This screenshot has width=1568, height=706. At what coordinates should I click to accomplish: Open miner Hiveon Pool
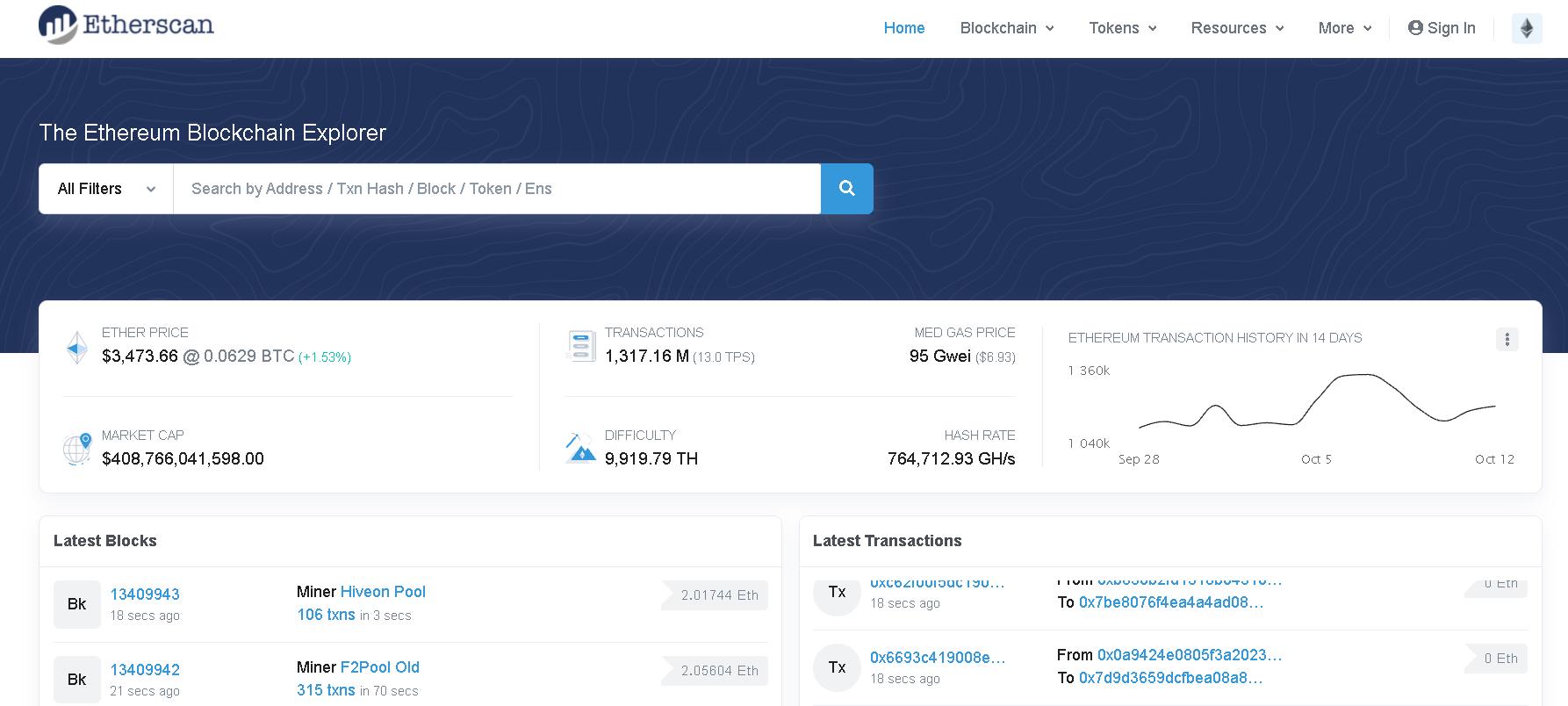click(x=383, y=592)
